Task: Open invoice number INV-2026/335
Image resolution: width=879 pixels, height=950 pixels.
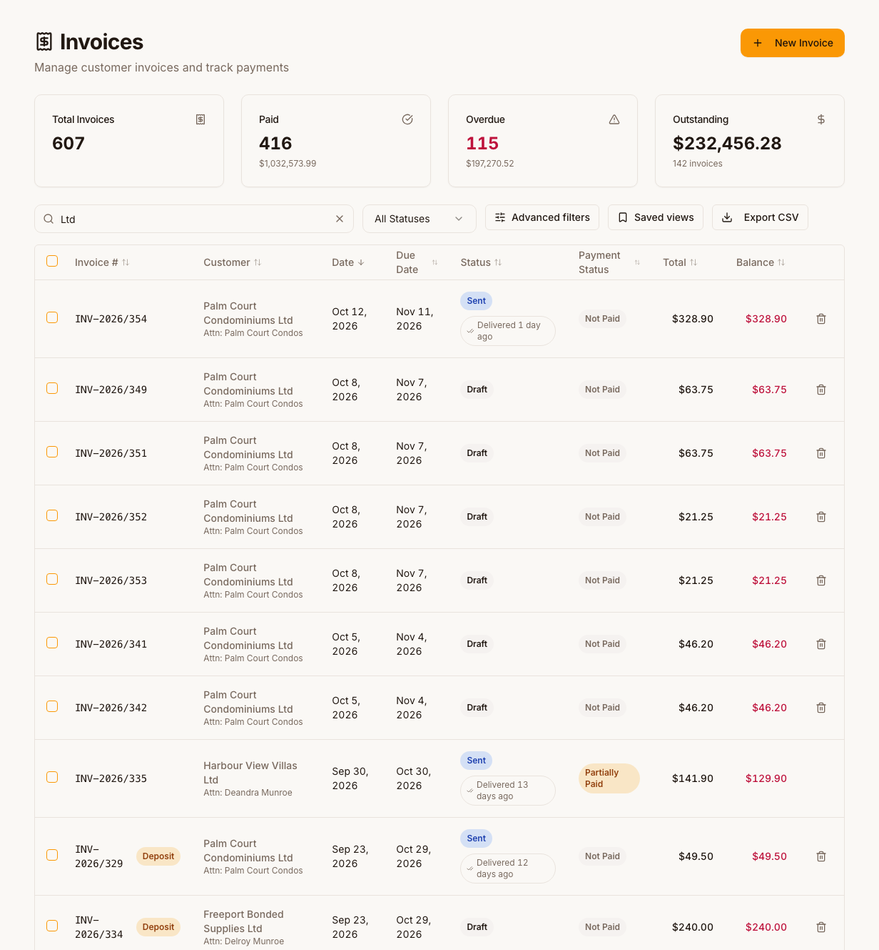Action: [111, 779]
